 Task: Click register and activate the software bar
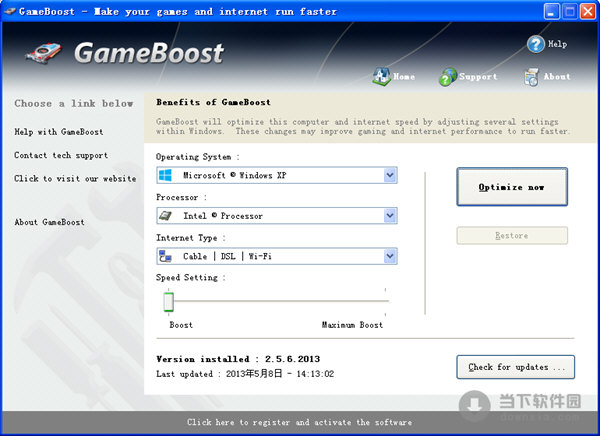point(300,422)
